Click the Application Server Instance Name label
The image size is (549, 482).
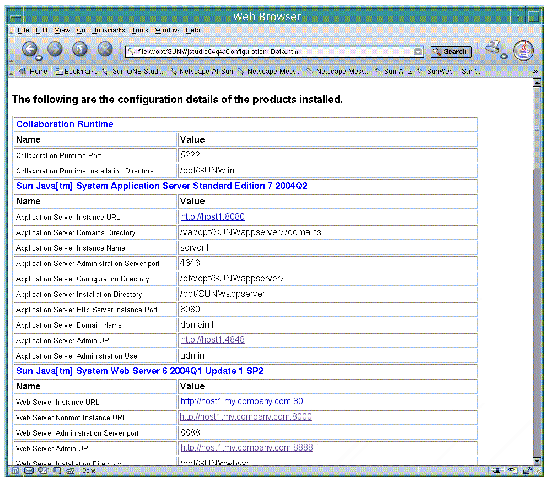pyautogui.click(x=70, y=248)
